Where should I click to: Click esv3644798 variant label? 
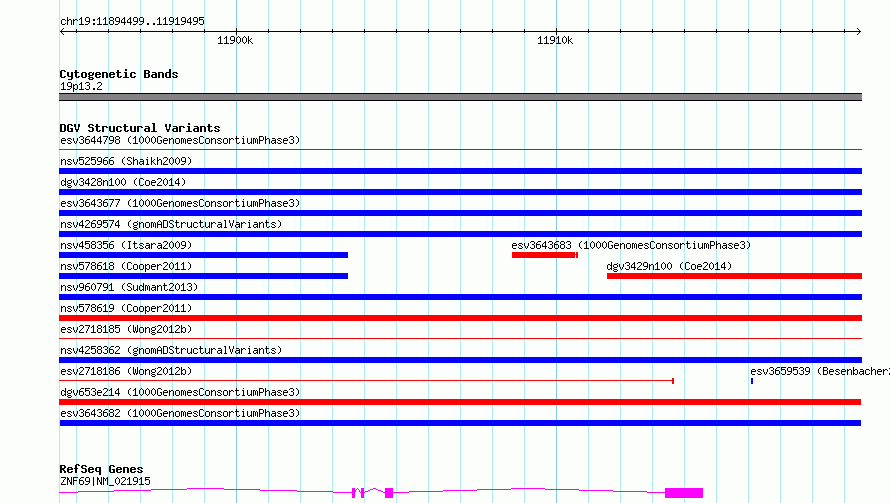[x=180, y=140]
